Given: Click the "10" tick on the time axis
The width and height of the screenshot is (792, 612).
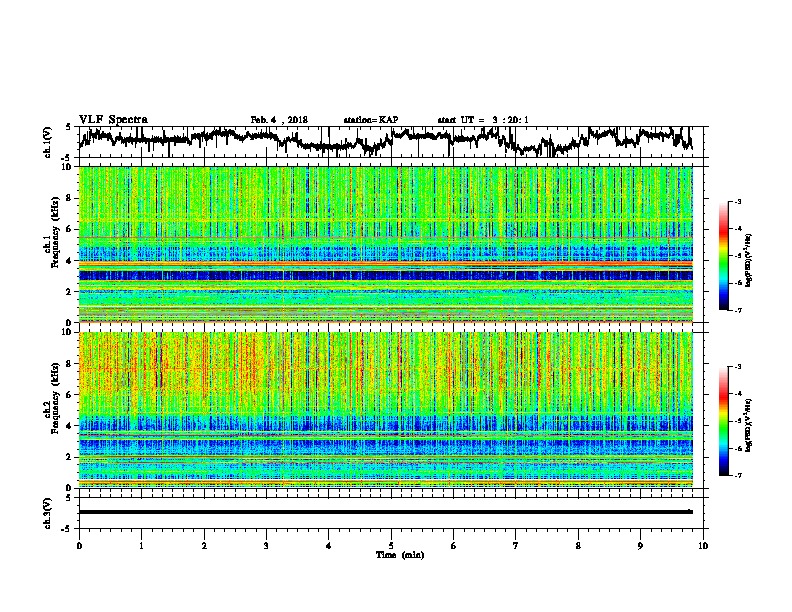Looking at the screenshot, I should point(703,545).
